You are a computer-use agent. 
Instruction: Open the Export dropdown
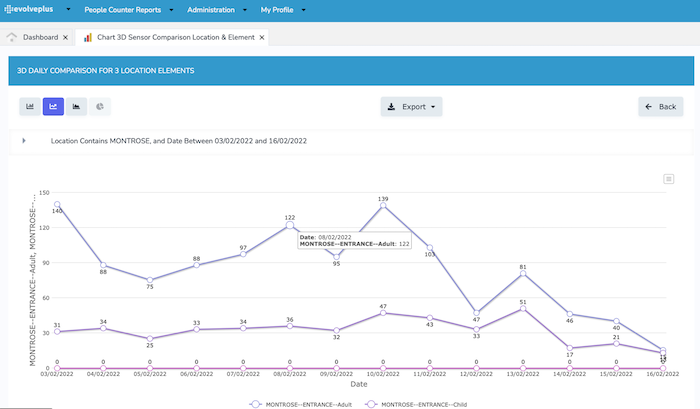click(411, 107)
